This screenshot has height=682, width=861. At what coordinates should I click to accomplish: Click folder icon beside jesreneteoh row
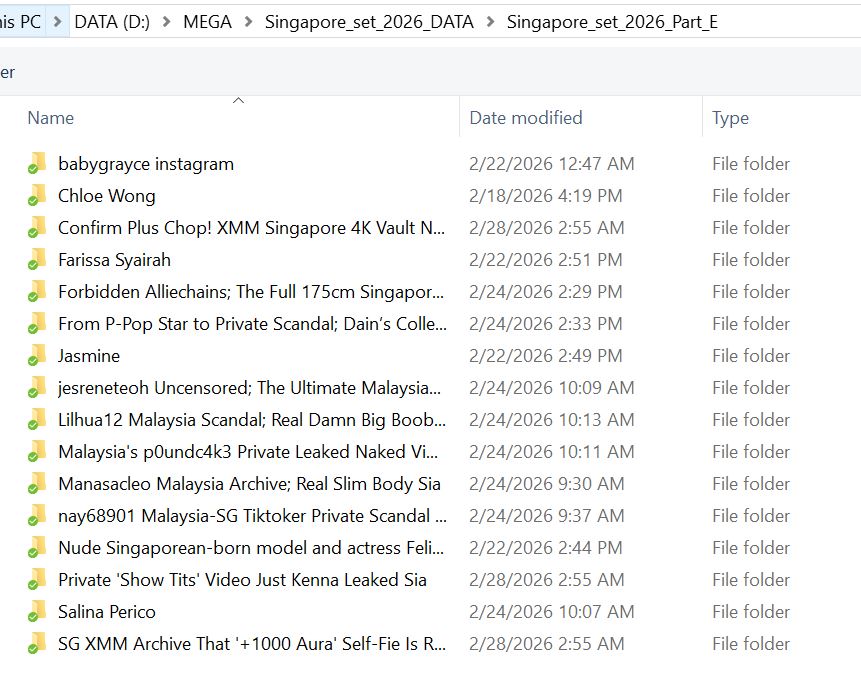point(37,388)
